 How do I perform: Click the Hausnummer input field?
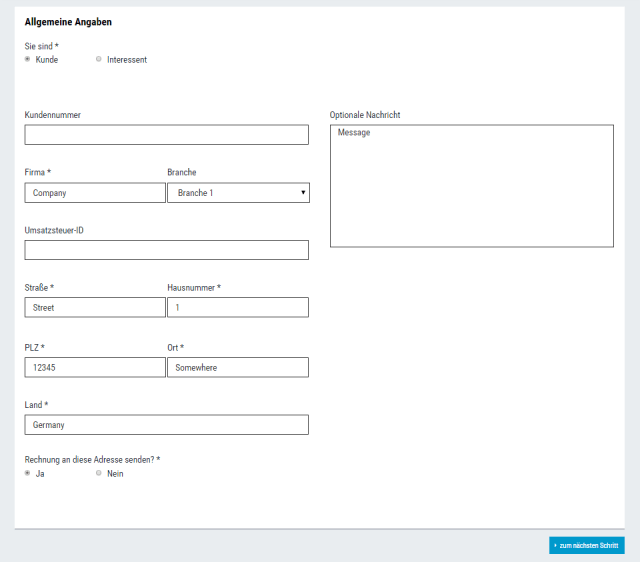coord(237,308)
